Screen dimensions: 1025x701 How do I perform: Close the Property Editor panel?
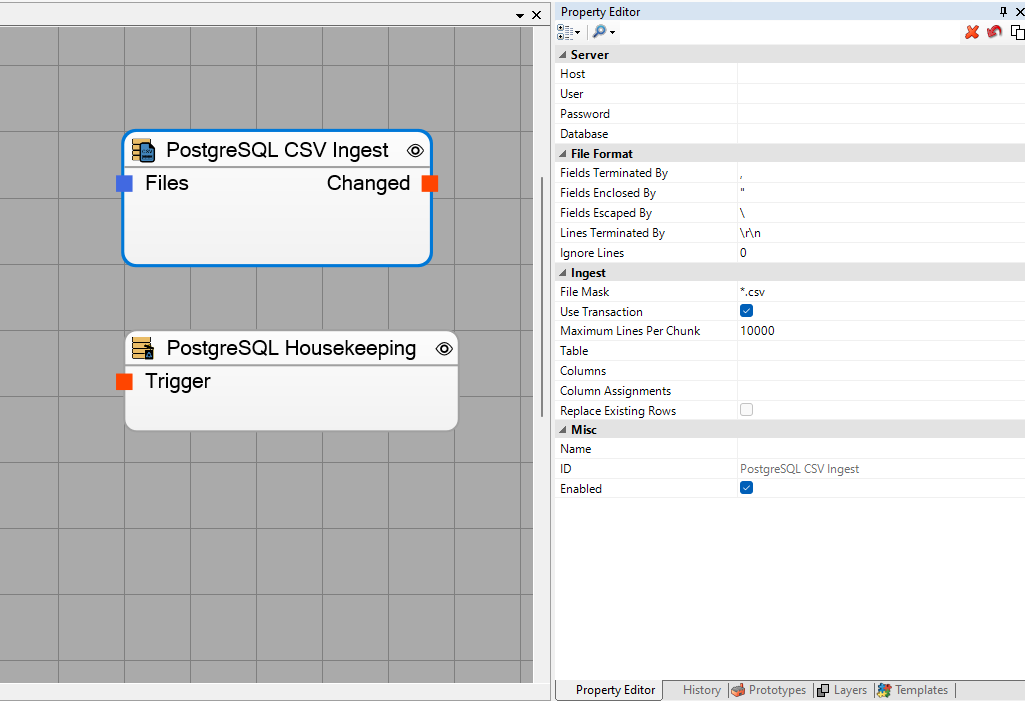[1019, 12]
